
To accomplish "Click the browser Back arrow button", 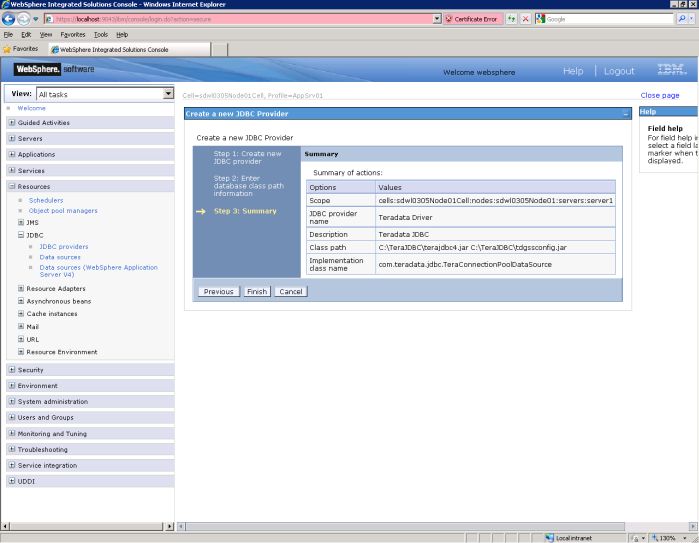I will (8, 19).
